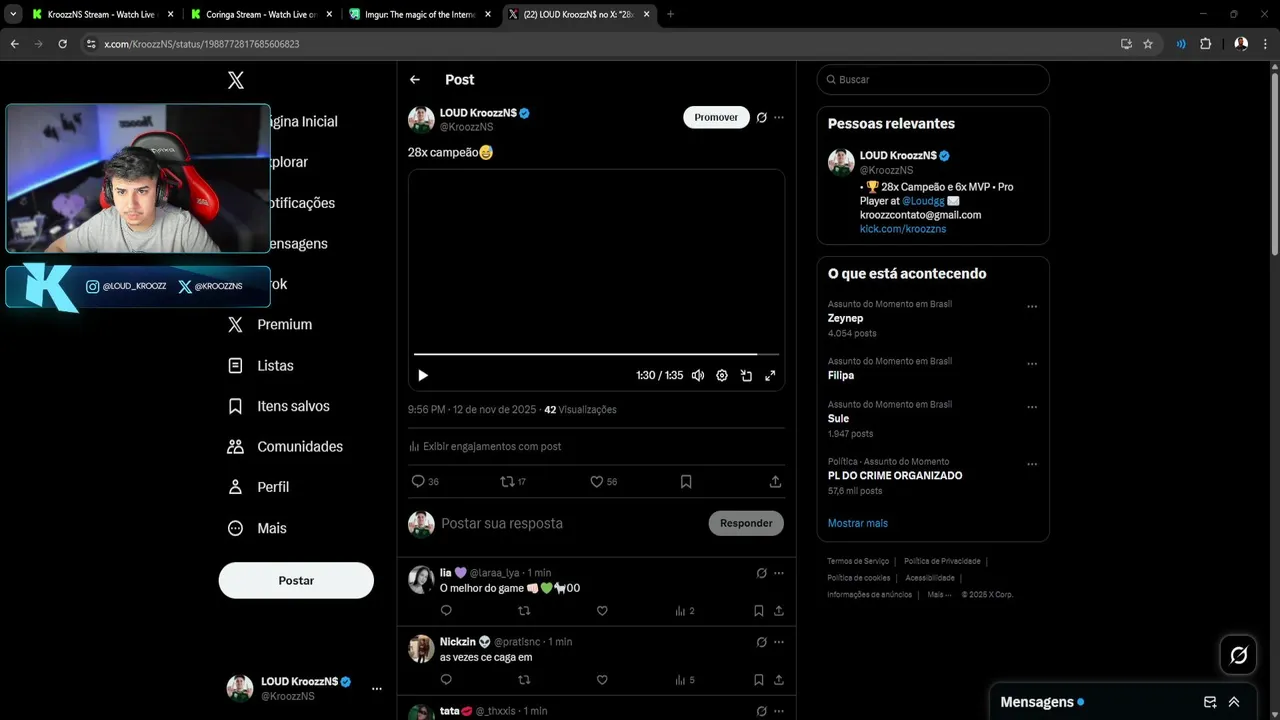Open more options on tata's comment
Image resolution: width=1280 pixels, height=720 pixels.
(x=779, y=711)
